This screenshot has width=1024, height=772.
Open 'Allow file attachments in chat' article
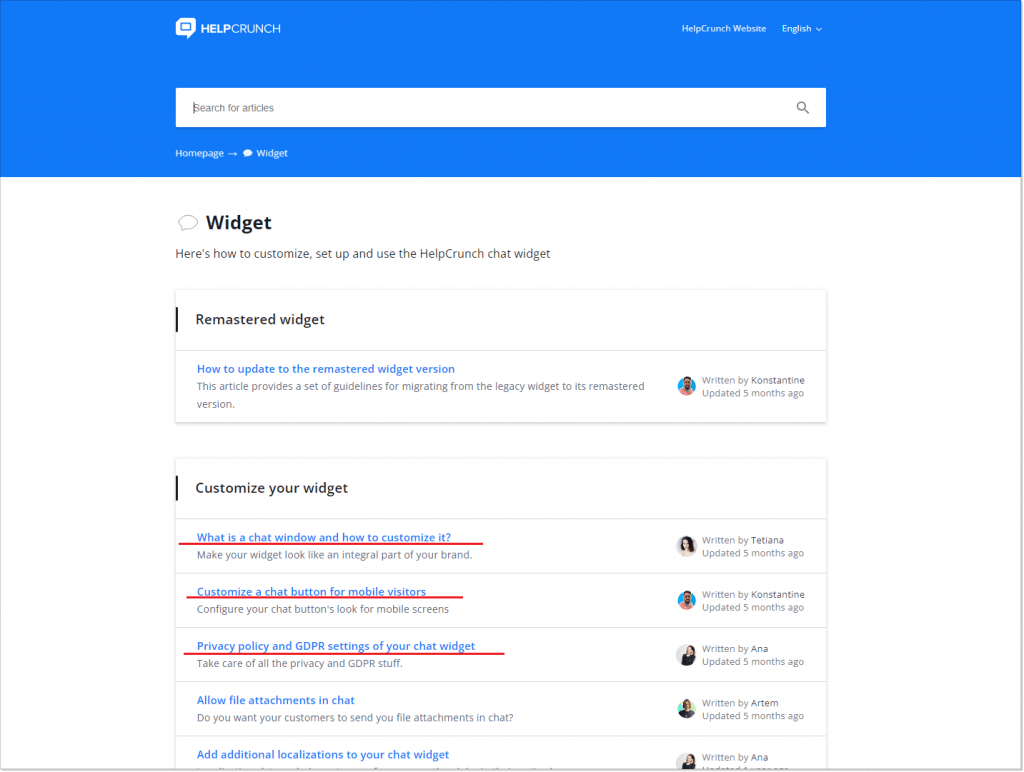[x=275, y=699]
